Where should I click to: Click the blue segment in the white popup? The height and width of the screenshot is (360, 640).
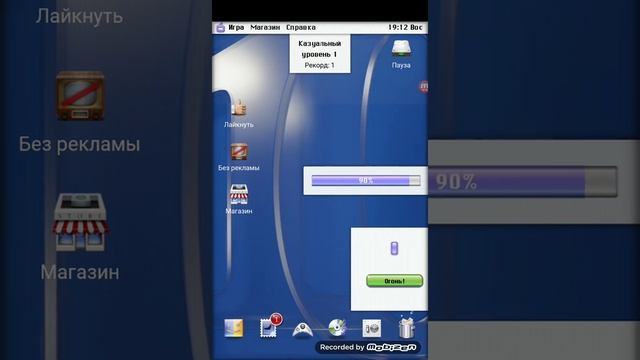click(394, 248)
